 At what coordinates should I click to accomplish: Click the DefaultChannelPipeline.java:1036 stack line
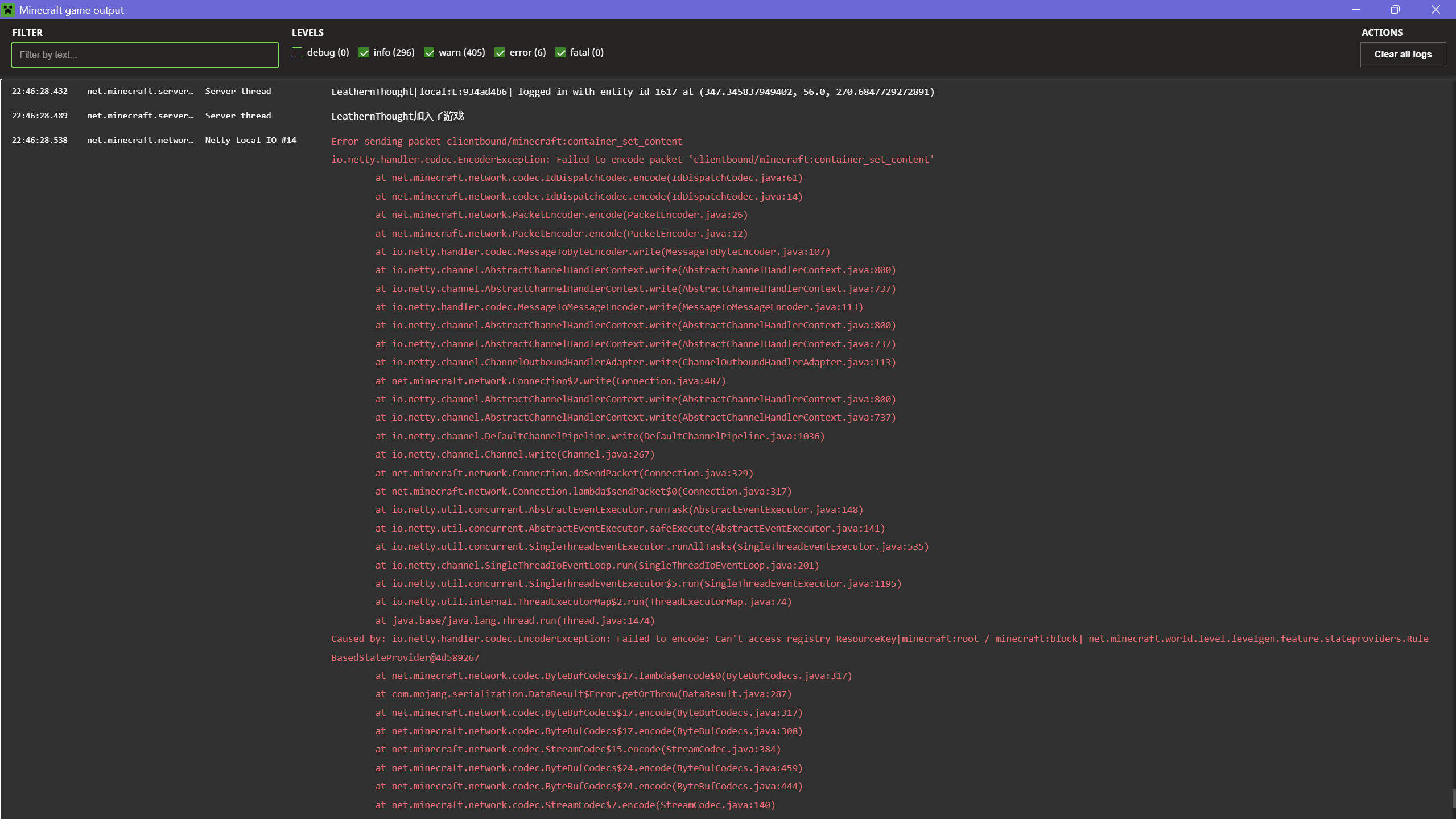click(600, 436)
